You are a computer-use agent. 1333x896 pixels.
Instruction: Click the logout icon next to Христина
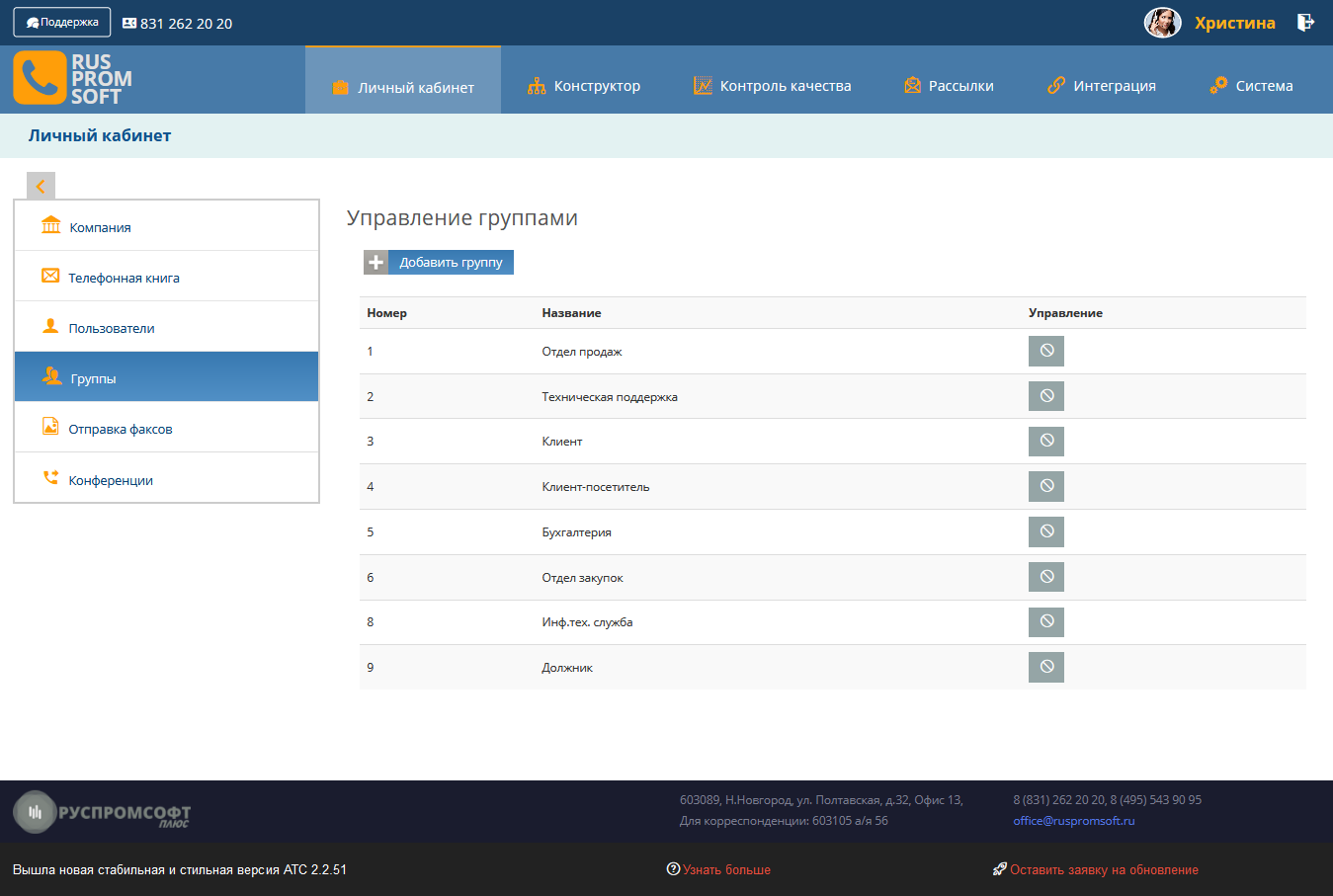coord(1305,22)
